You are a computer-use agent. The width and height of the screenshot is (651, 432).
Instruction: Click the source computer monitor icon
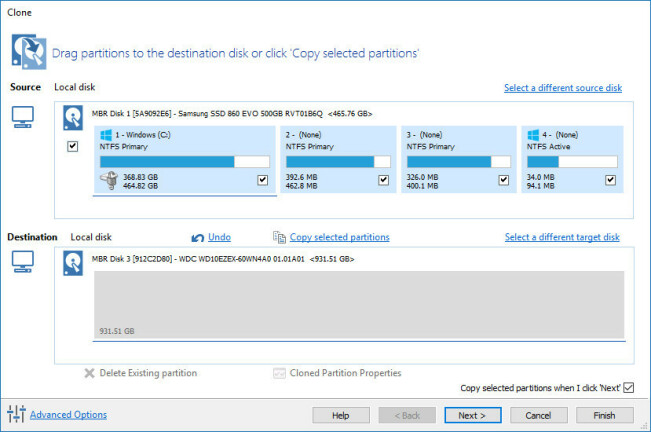23,117
